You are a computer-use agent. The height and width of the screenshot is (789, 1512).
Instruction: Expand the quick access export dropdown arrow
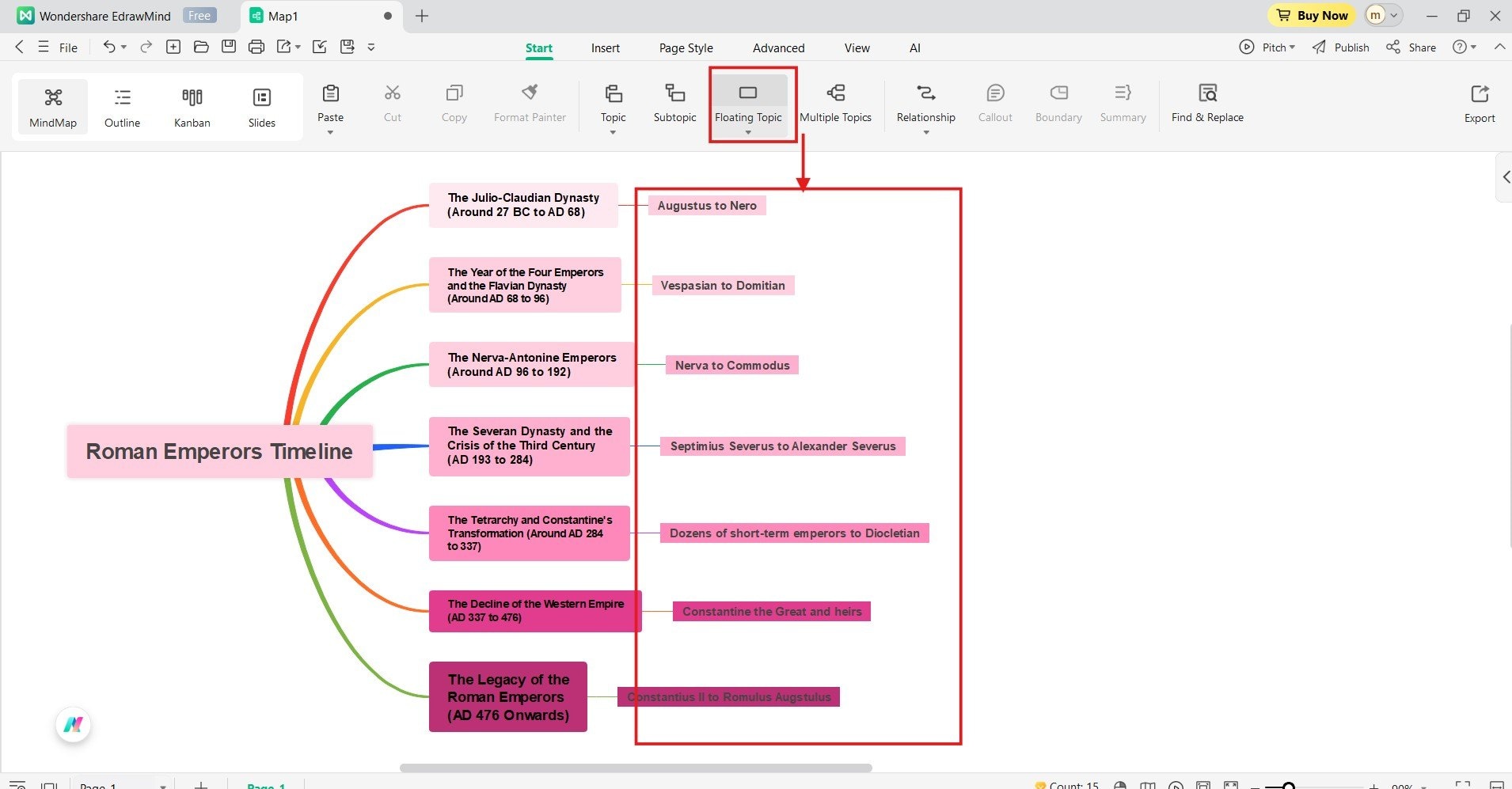pyautogui.click(x=298, y=47)
